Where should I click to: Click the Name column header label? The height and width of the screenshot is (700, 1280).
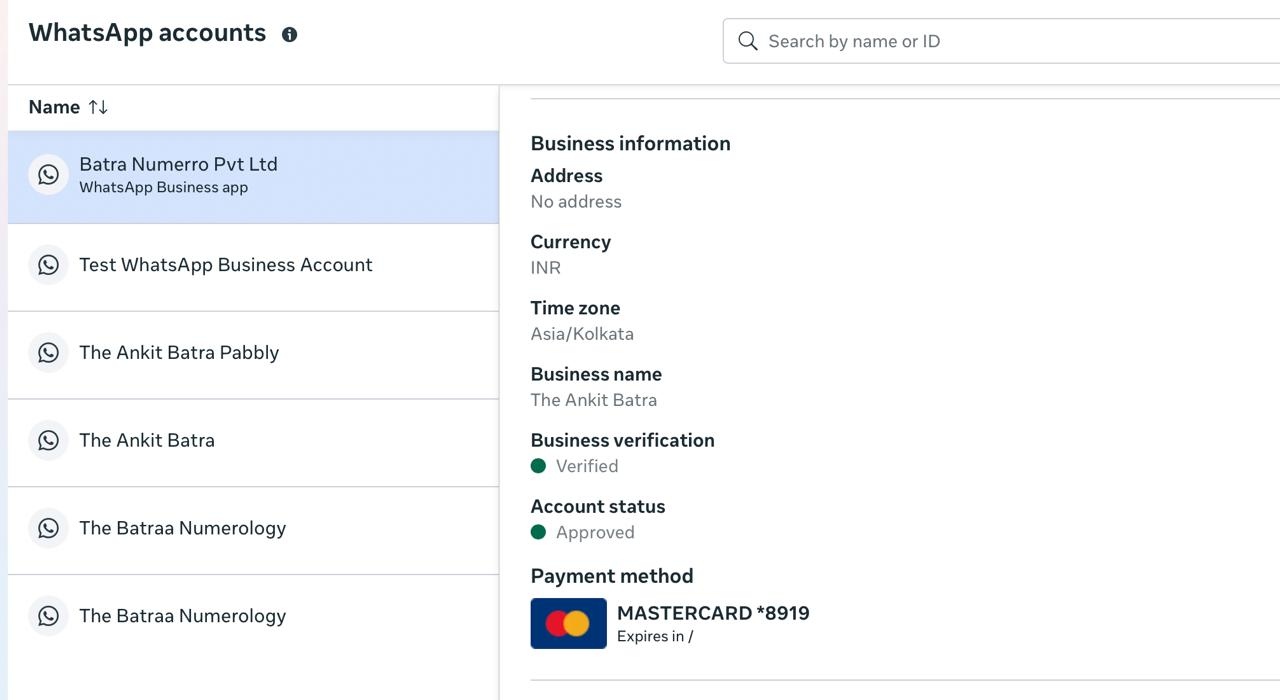[x=54, y=107]
